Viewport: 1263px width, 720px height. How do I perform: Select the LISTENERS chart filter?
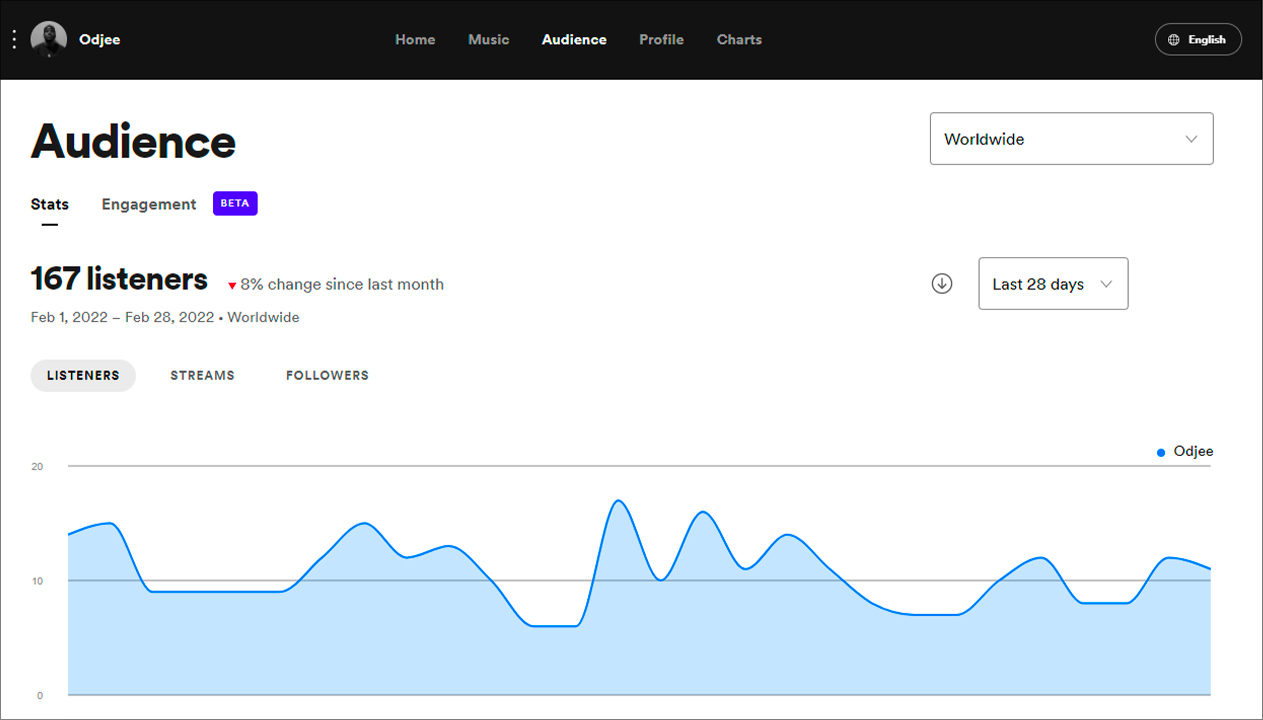click(83, 376)
